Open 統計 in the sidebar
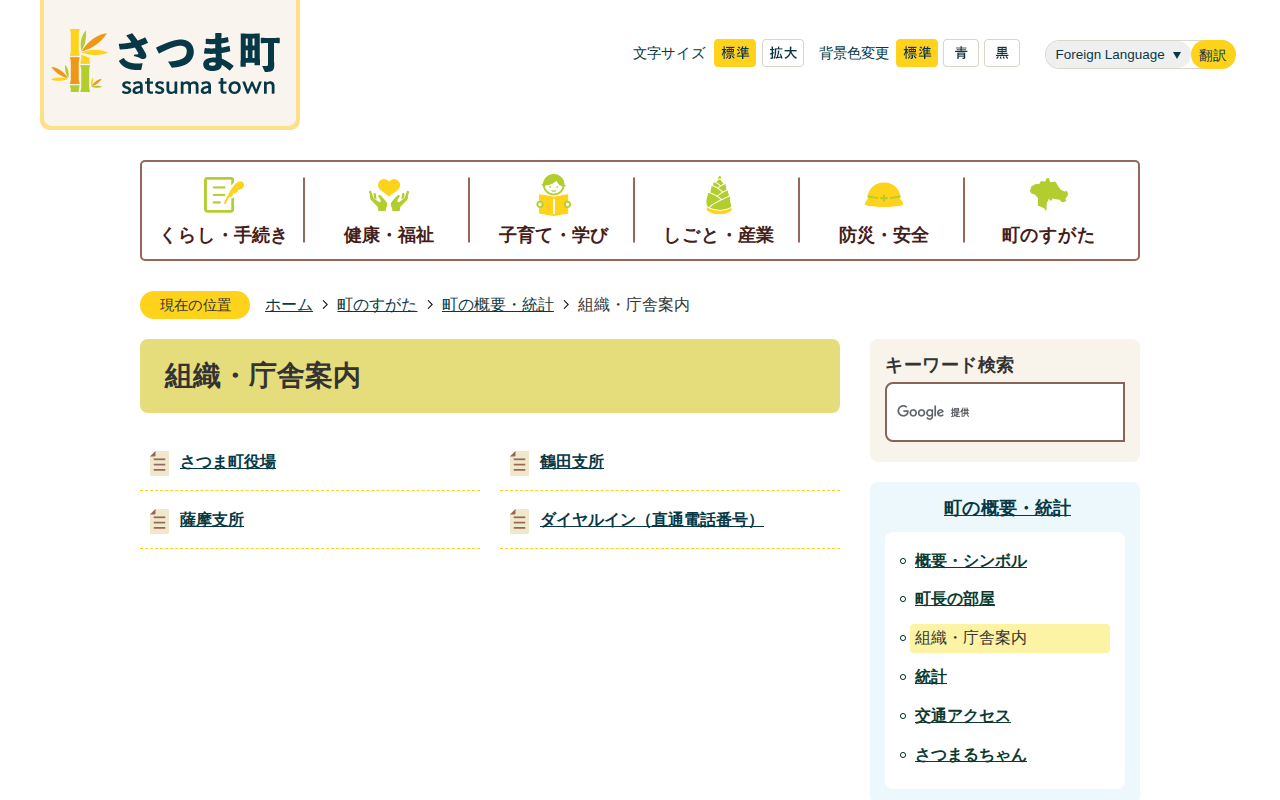This screenshot has height=800, width=1280. click(931, 677)
